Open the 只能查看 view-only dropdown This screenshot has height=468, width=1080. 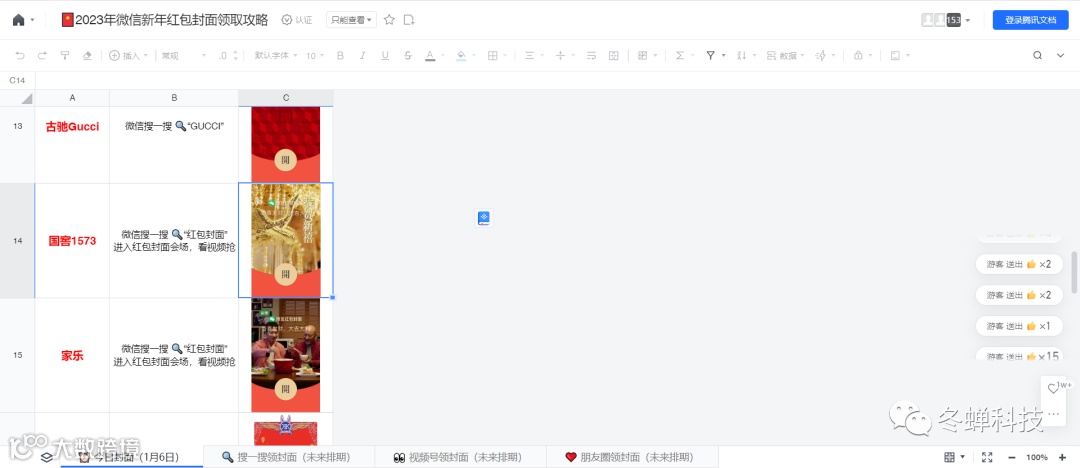point(351,20)
